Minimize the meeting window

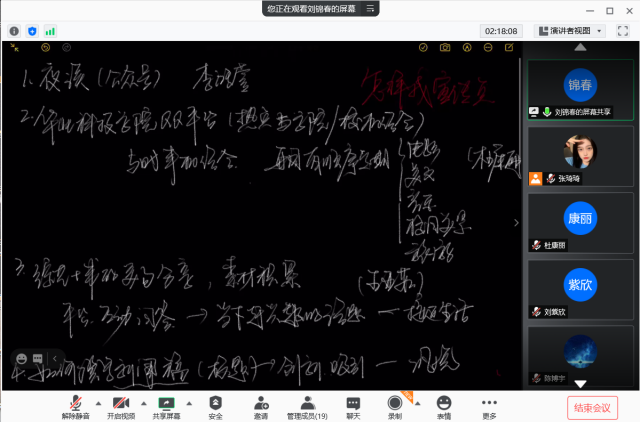(x=590, y=11)
